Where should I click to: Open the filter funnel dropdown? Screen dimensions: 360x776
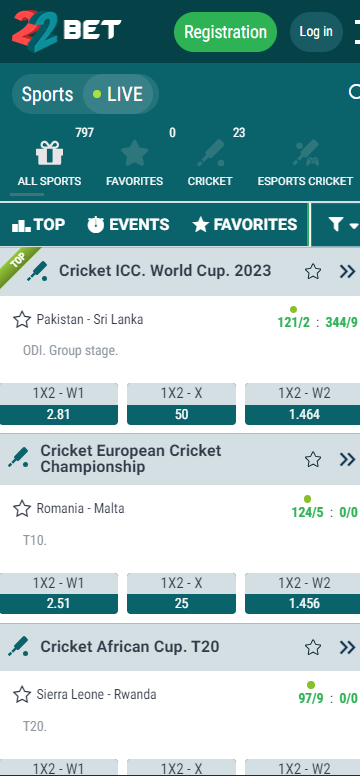pyautogui.click(x=343, y=225)
